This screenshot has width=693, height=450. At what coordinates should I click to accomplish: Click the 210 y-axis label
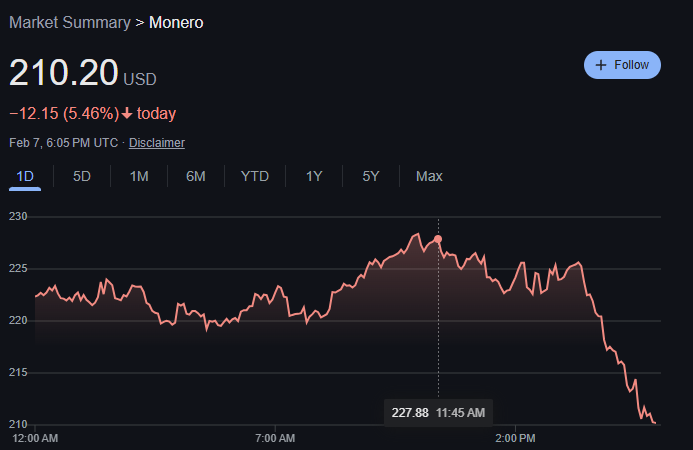pyautogui.click(x=18, y=424)
